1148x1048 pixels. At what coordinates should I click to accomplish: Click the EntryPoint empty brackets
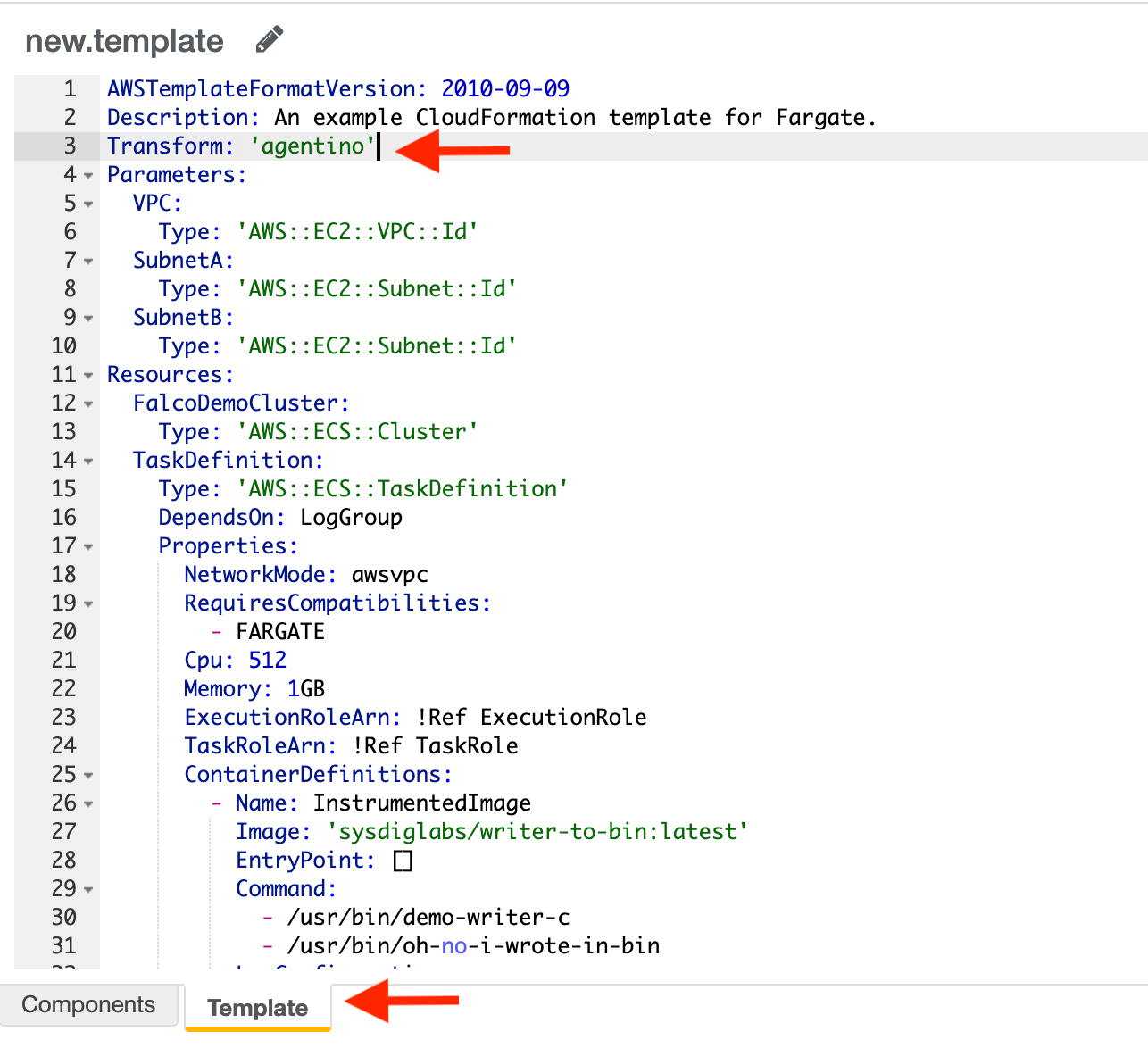[403, 860]
